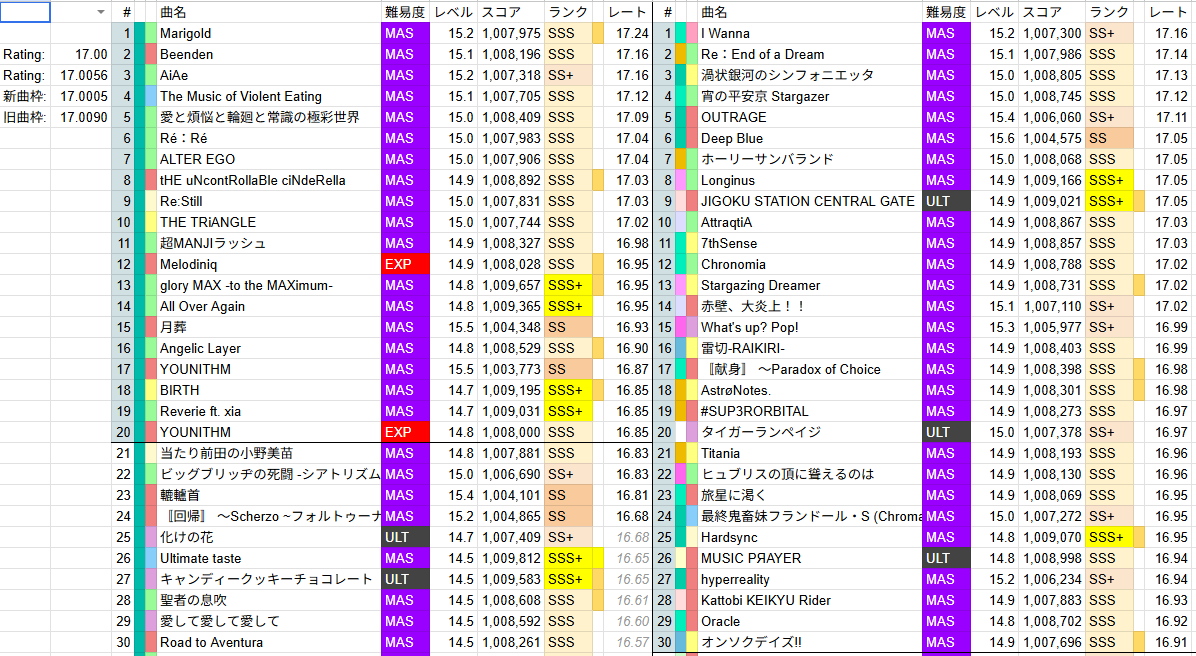Screen dimensions: 1196x656
Task: Select the Ultimate taste song cell
Action: click(268, 558)
